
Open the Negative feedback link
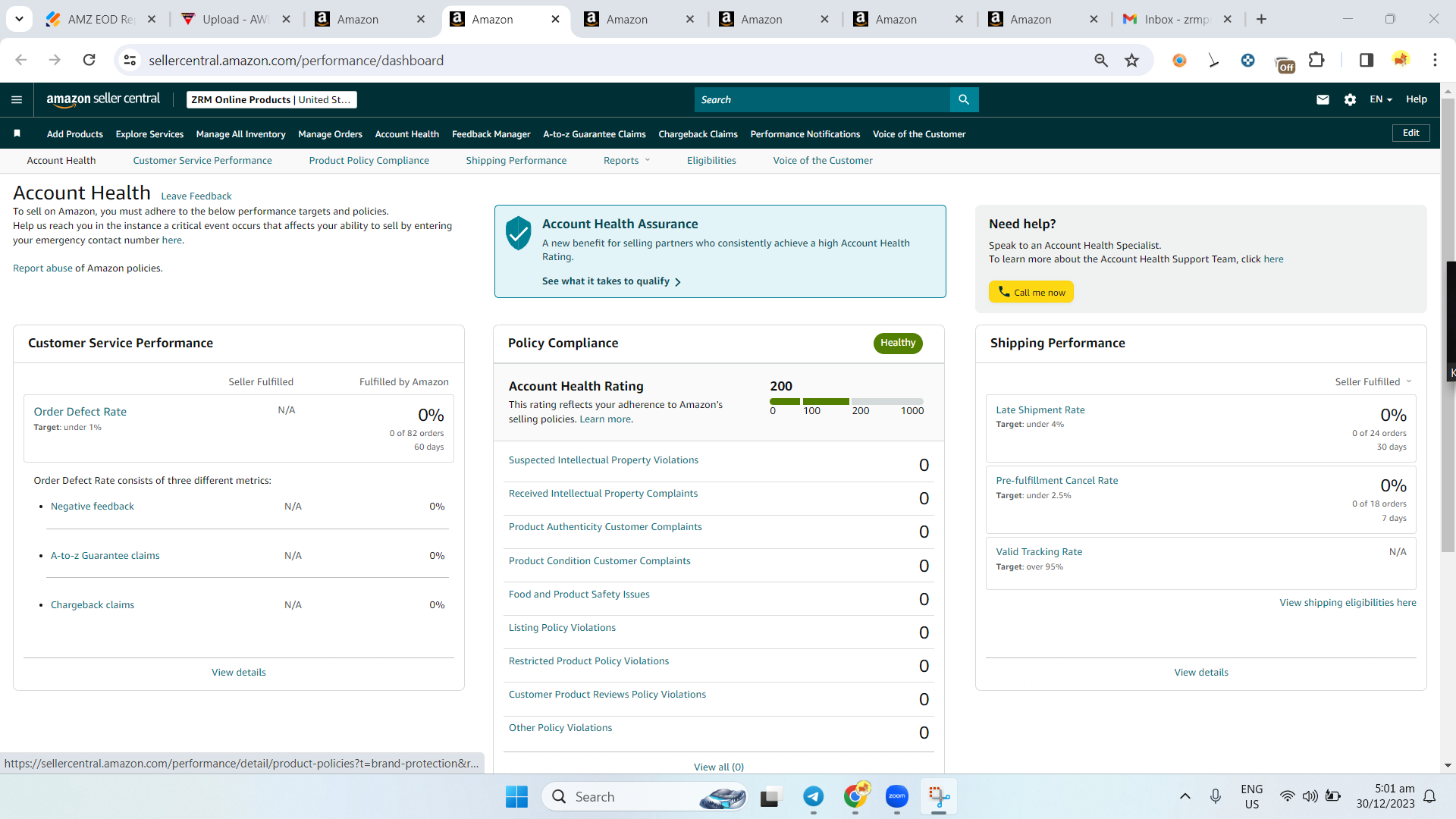[92, 506]
